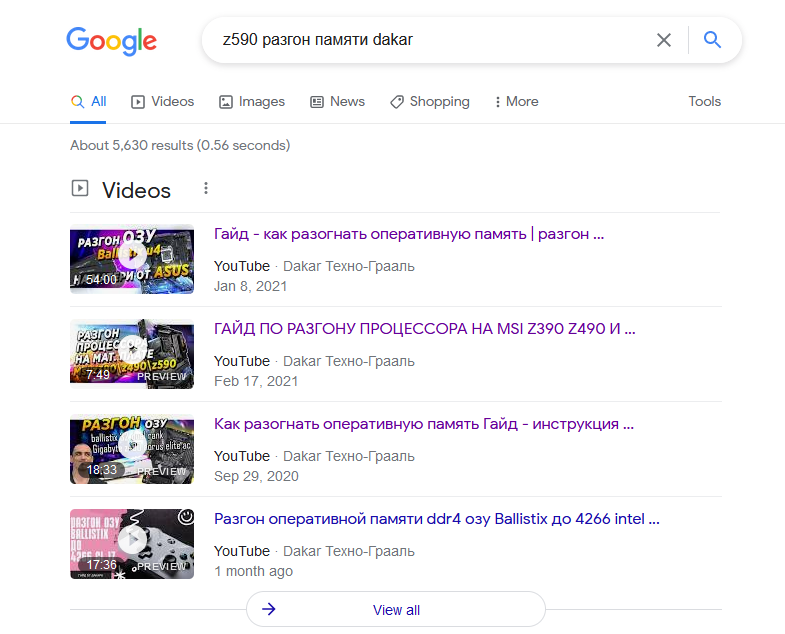The height and width of the screenshot is (634, 785).
Task: Play the 7:49 video thumbnail
Action: (131, 354)
